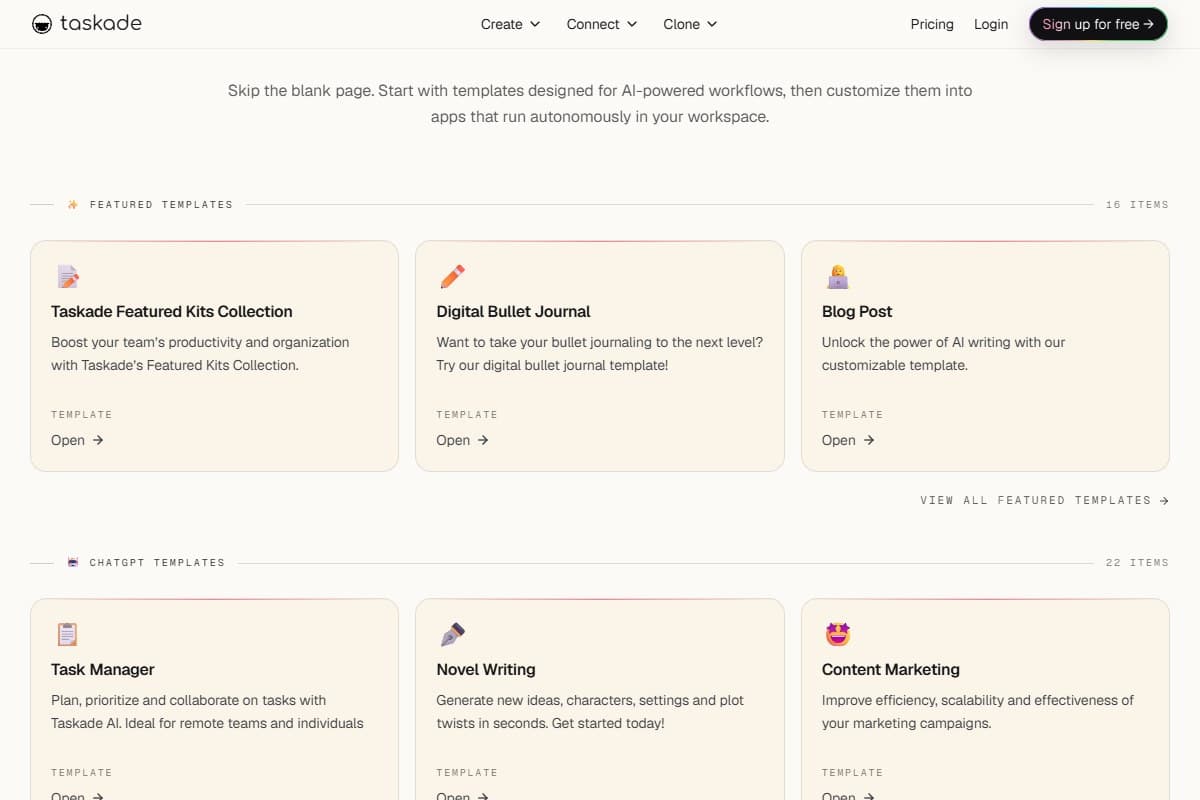Click the Blog Post laptop person icon
Screen dimensions: 1200x800
[x=838, y=276]
